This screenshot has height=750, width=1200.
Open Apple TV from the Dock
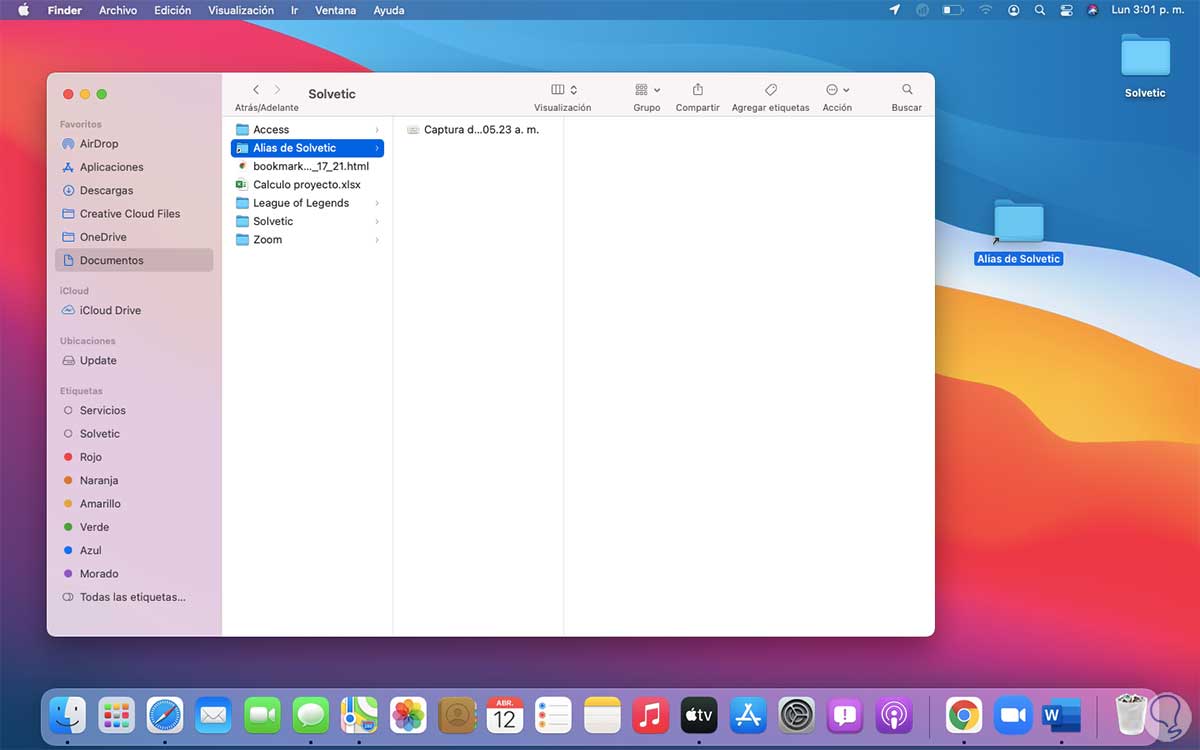700,715
